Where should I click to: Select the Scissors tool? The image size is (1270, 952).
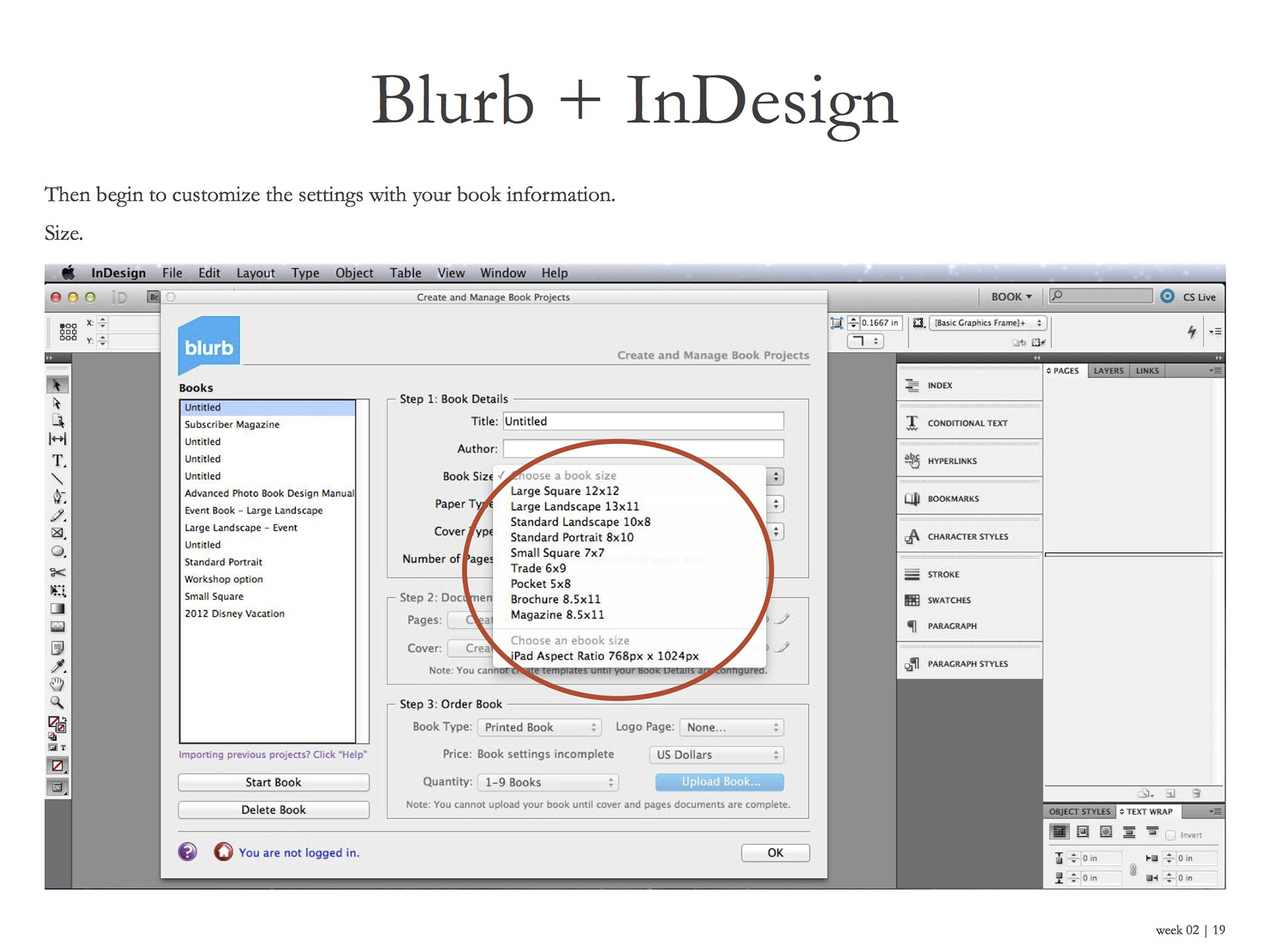point(58,572)
